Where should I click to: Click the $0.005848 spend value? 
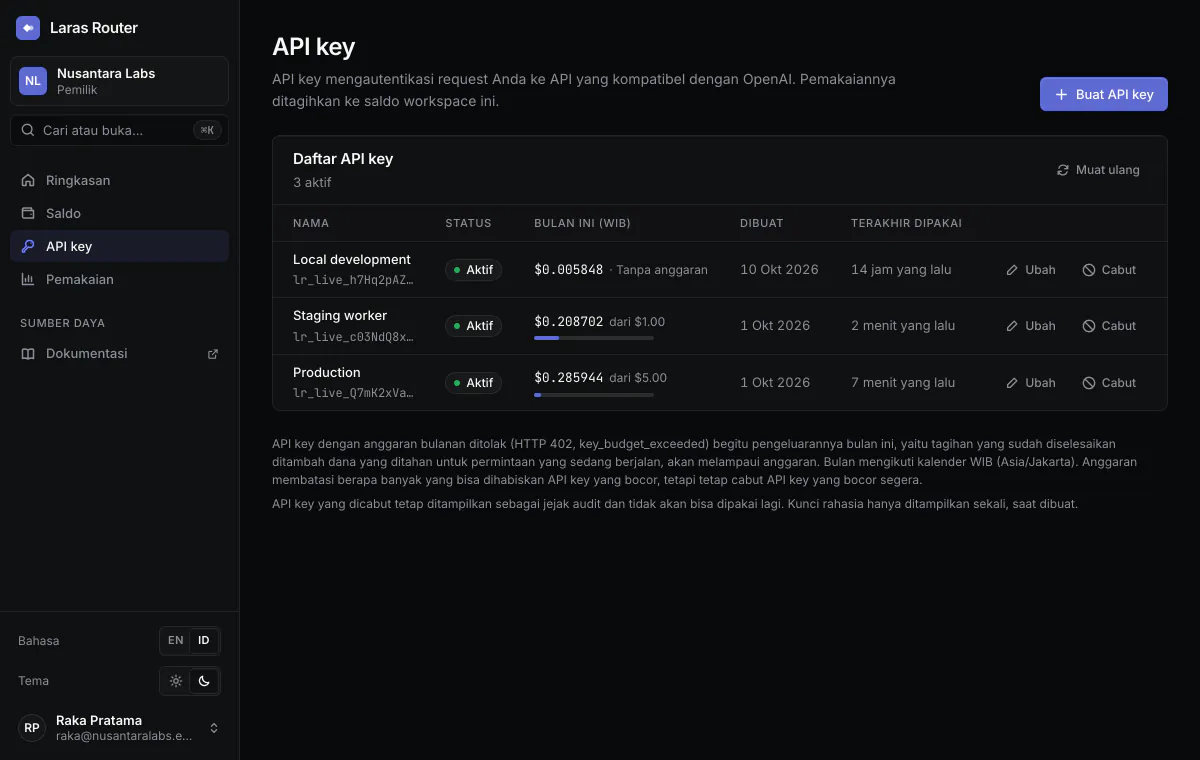(569, 270)
